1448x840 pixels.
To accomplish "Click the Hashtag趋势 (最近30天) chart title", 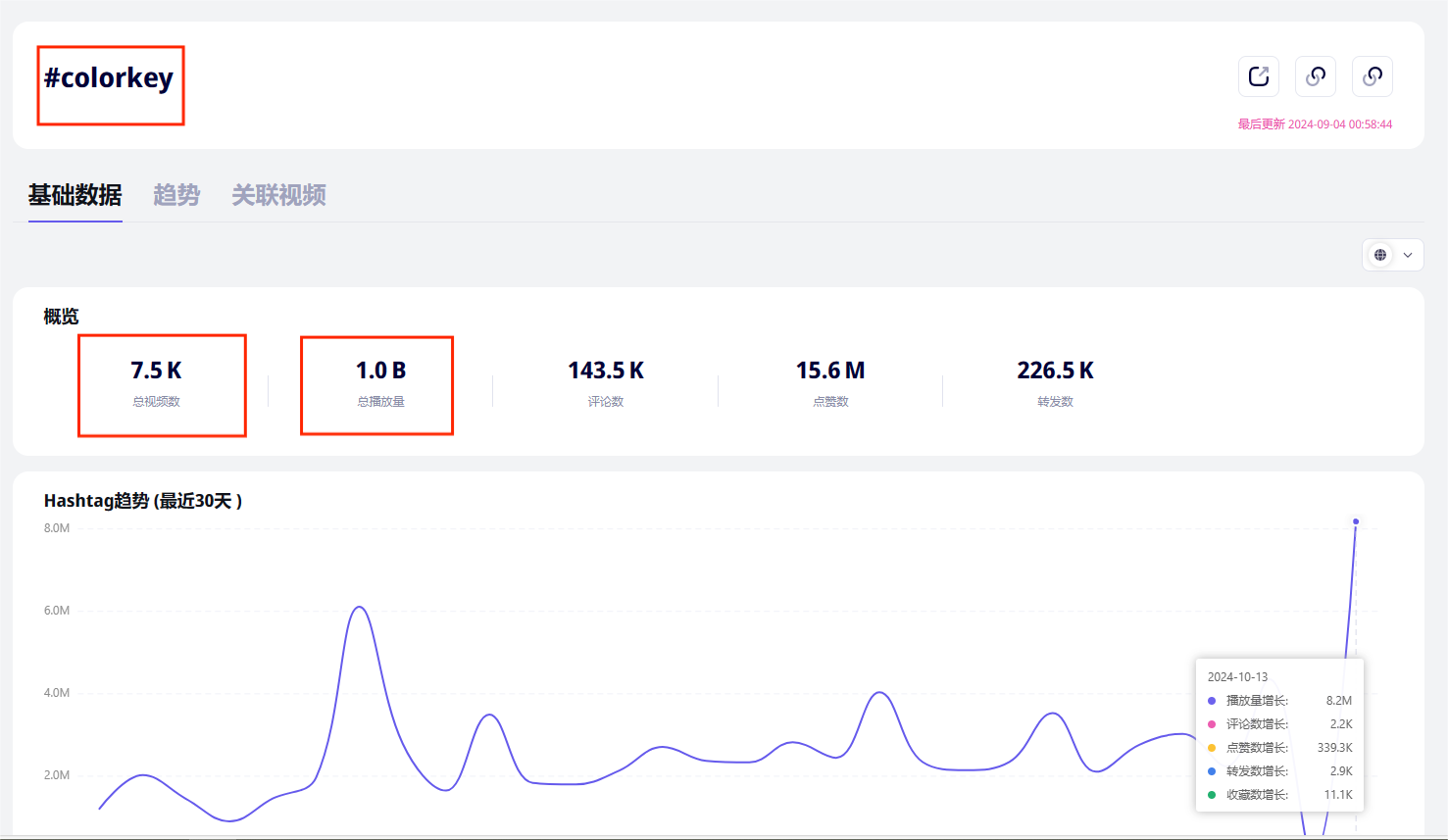I will coord(143,501).
